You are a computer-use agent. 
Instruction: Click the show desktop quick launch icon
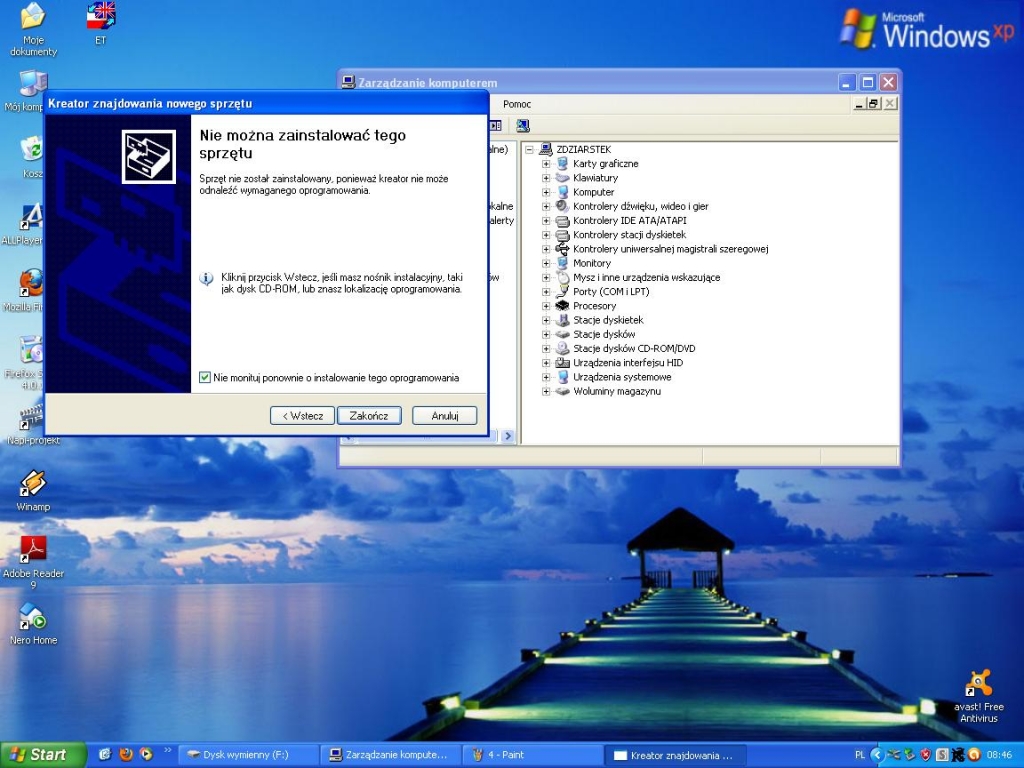coord(105,754)
